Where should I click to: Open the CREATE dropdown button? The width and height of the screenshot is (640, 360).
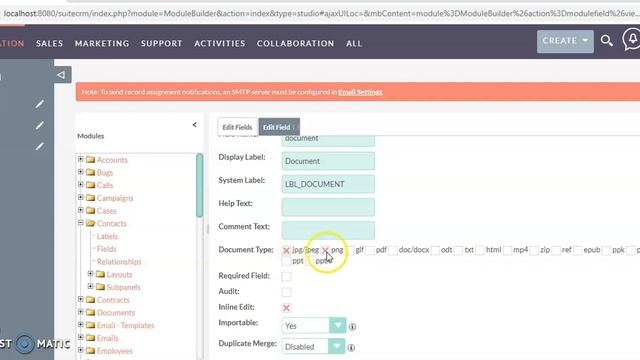[565, 41]
